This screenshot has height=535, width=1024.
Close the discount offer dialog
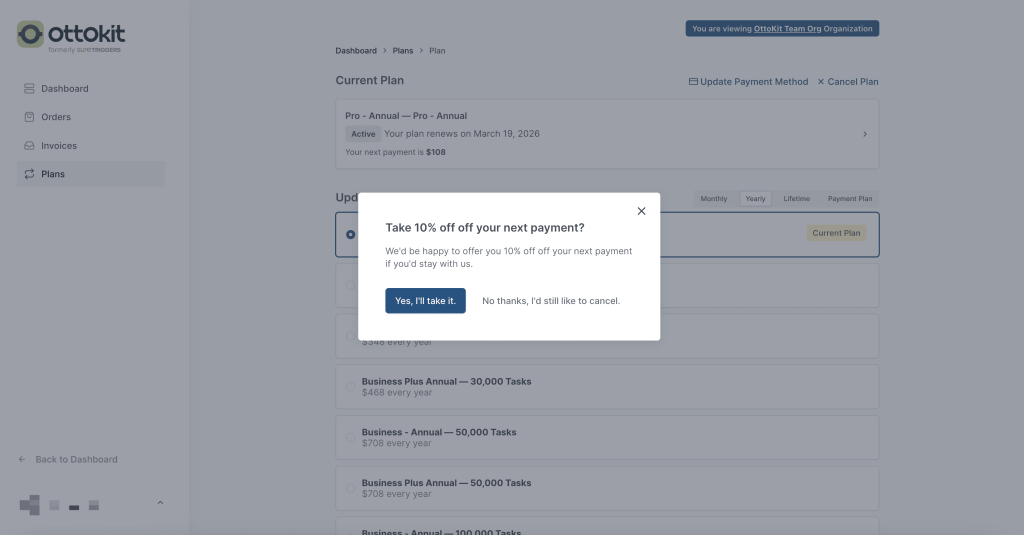pyautogui.click(x=641, y=211)
